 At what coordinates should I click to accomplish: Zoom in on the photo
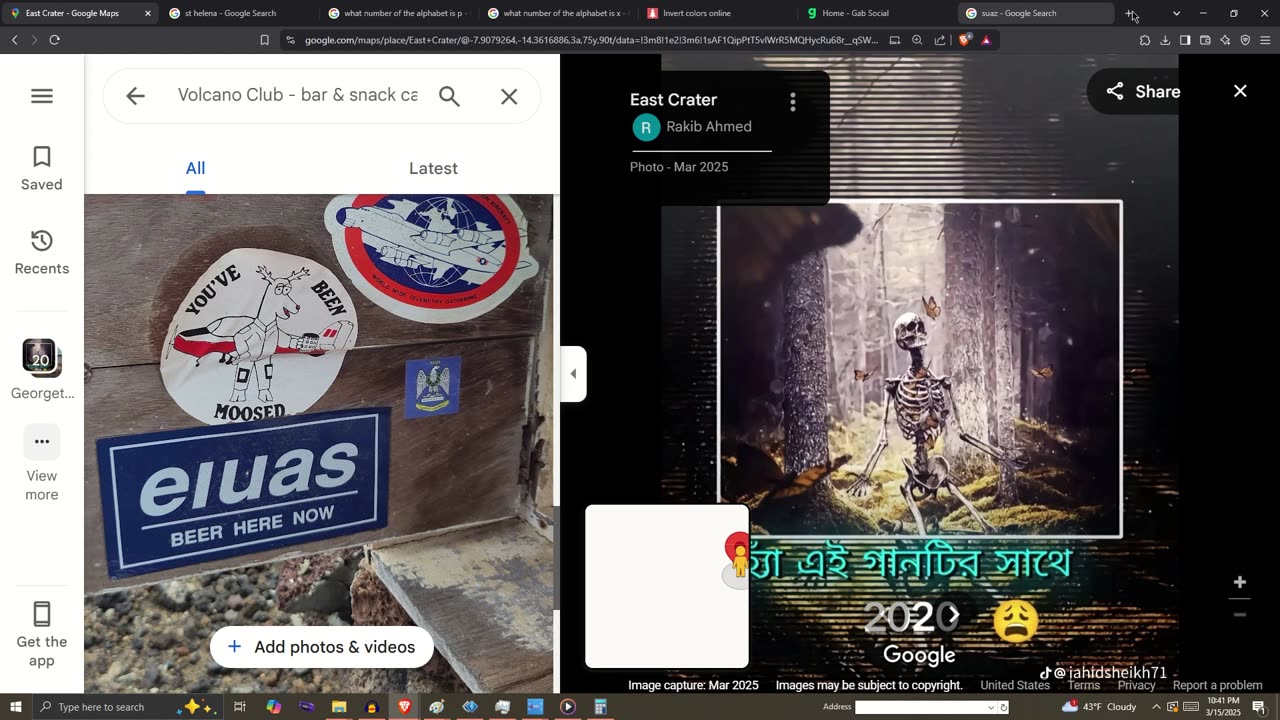[x=1240, y=582]
